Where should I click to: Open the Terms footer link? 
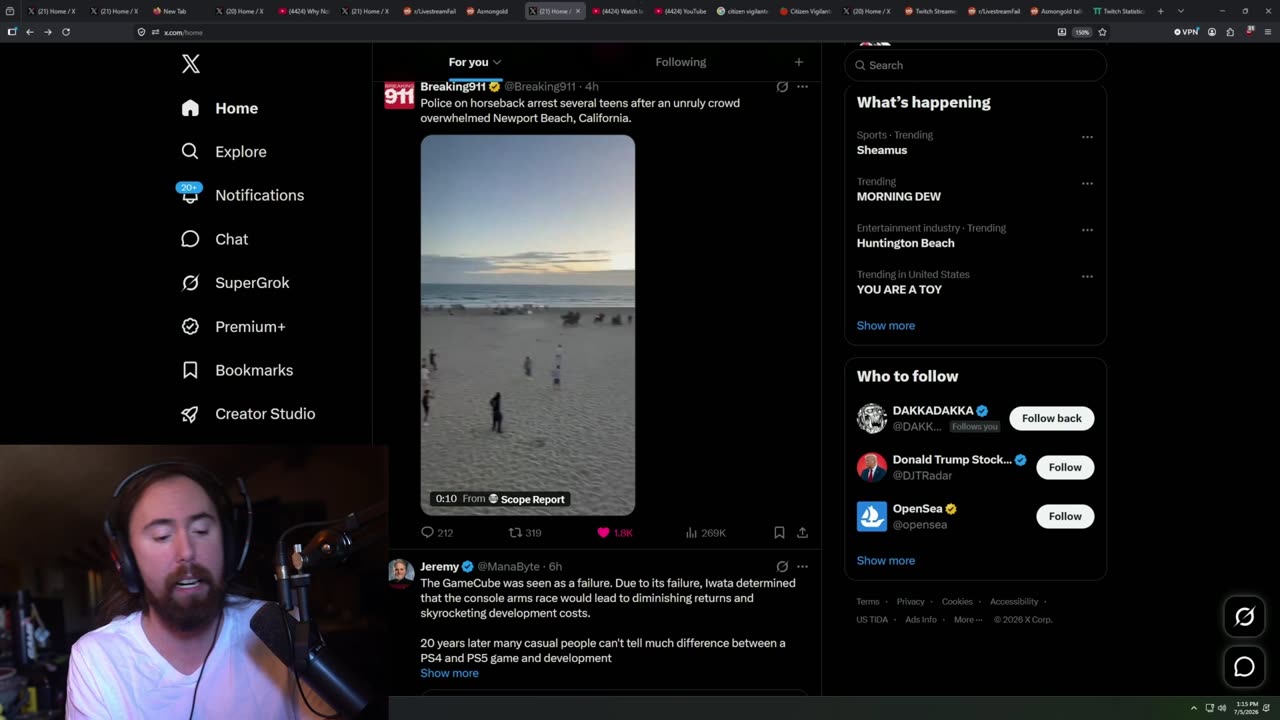[867, 602]
